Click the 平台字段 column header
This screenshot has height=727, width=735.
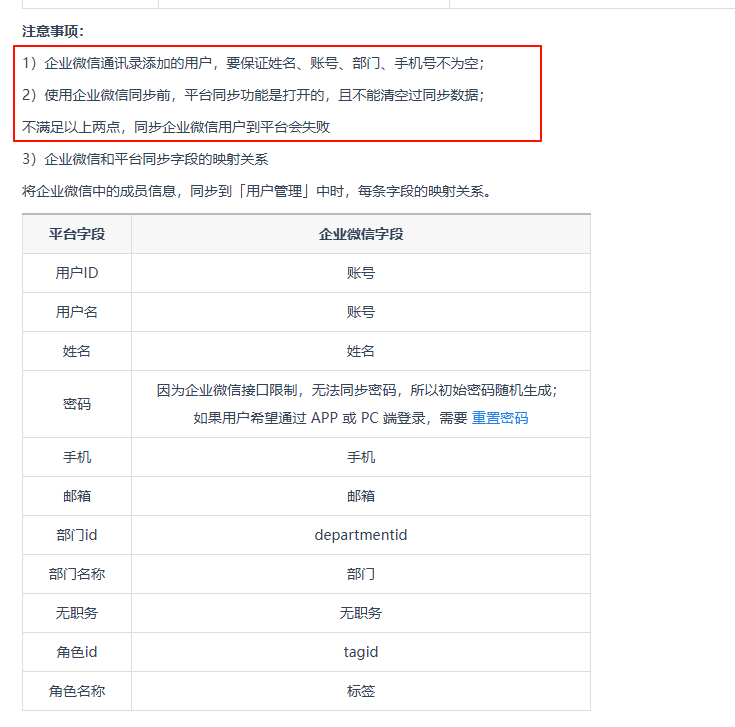point(77,234)
